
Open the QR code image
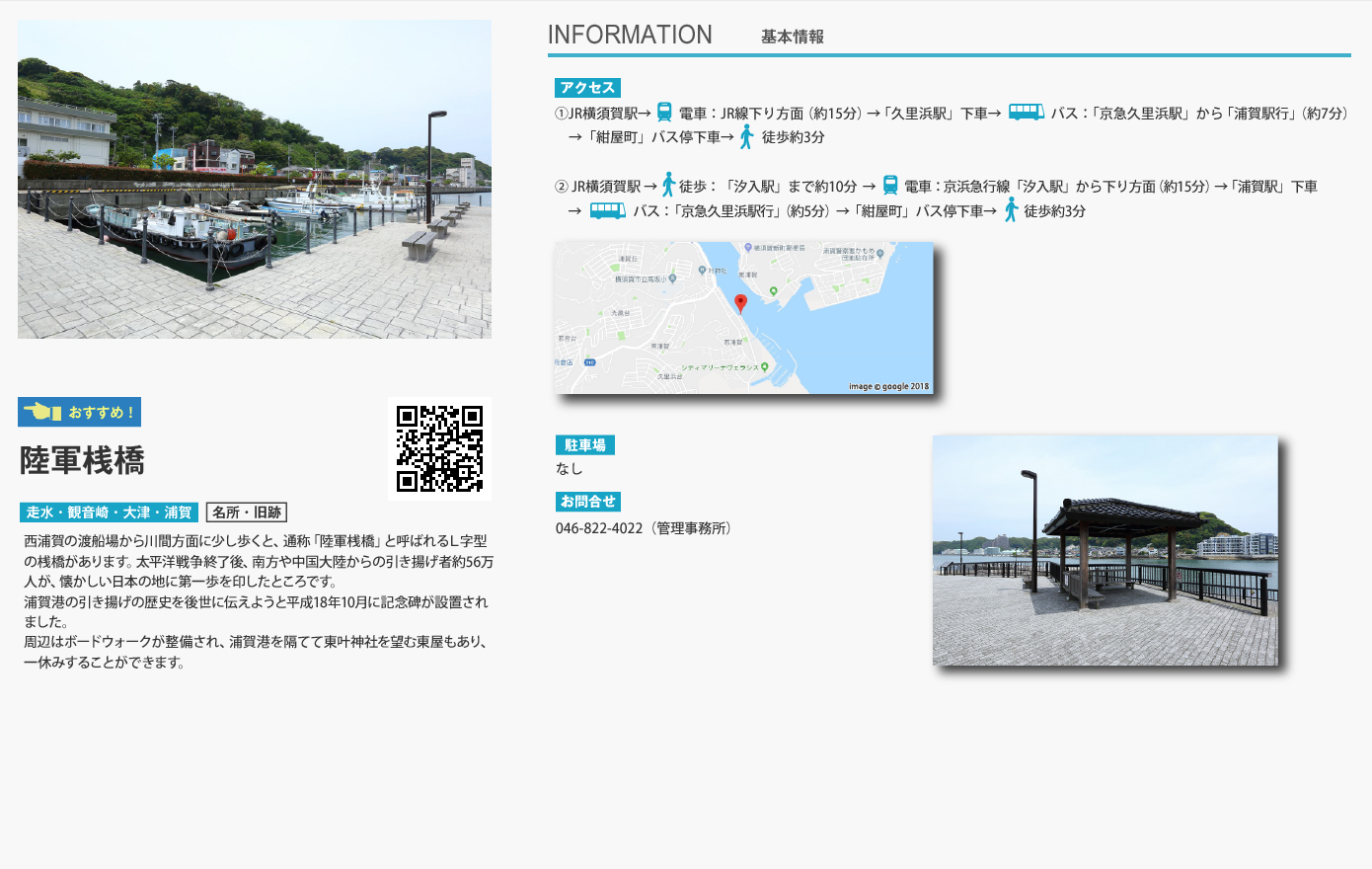coord(439,448)
